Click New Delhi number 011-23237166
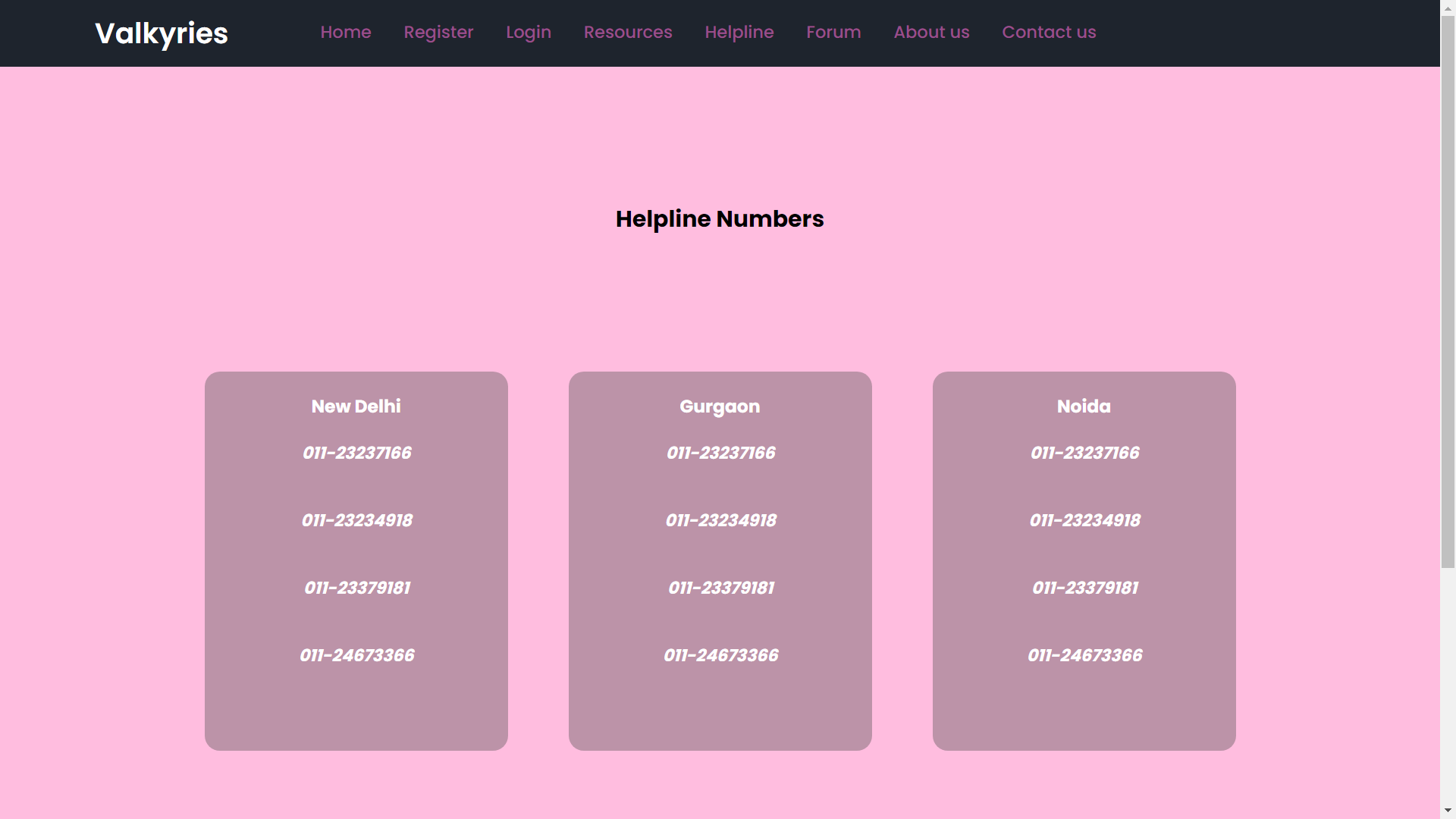The image size is (1456, 819). (356, 453)
